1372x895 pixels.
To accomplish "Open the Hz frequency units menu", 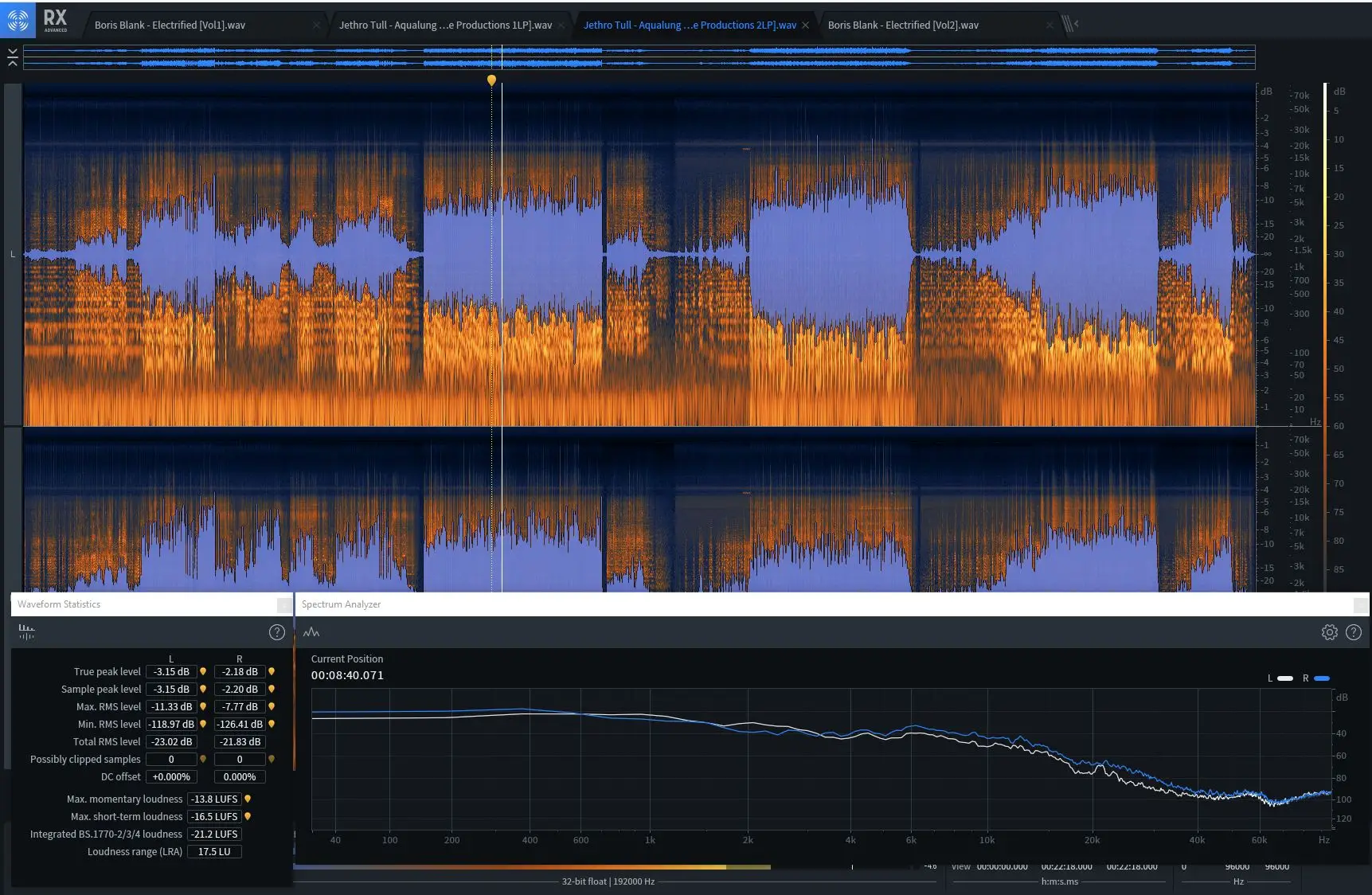I will click(1238, 881).
